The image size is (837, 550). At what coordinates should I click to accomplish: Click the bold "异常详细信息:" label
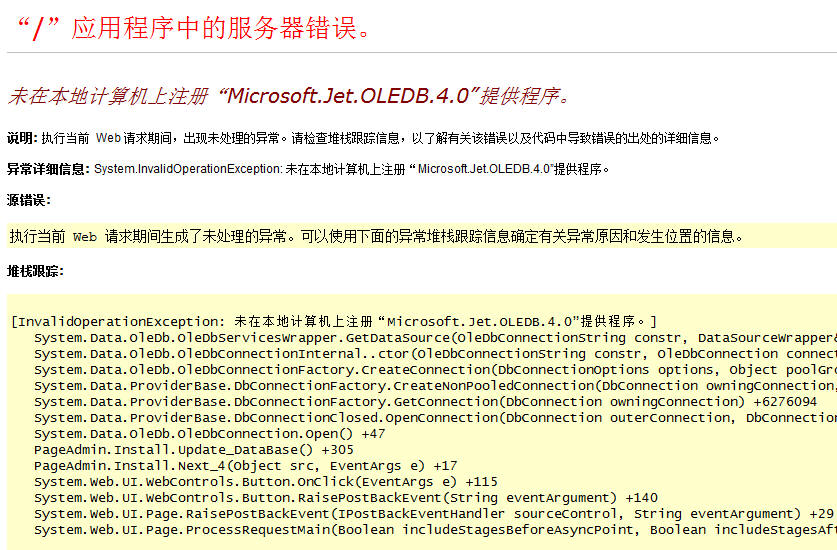tap(48, 169)
